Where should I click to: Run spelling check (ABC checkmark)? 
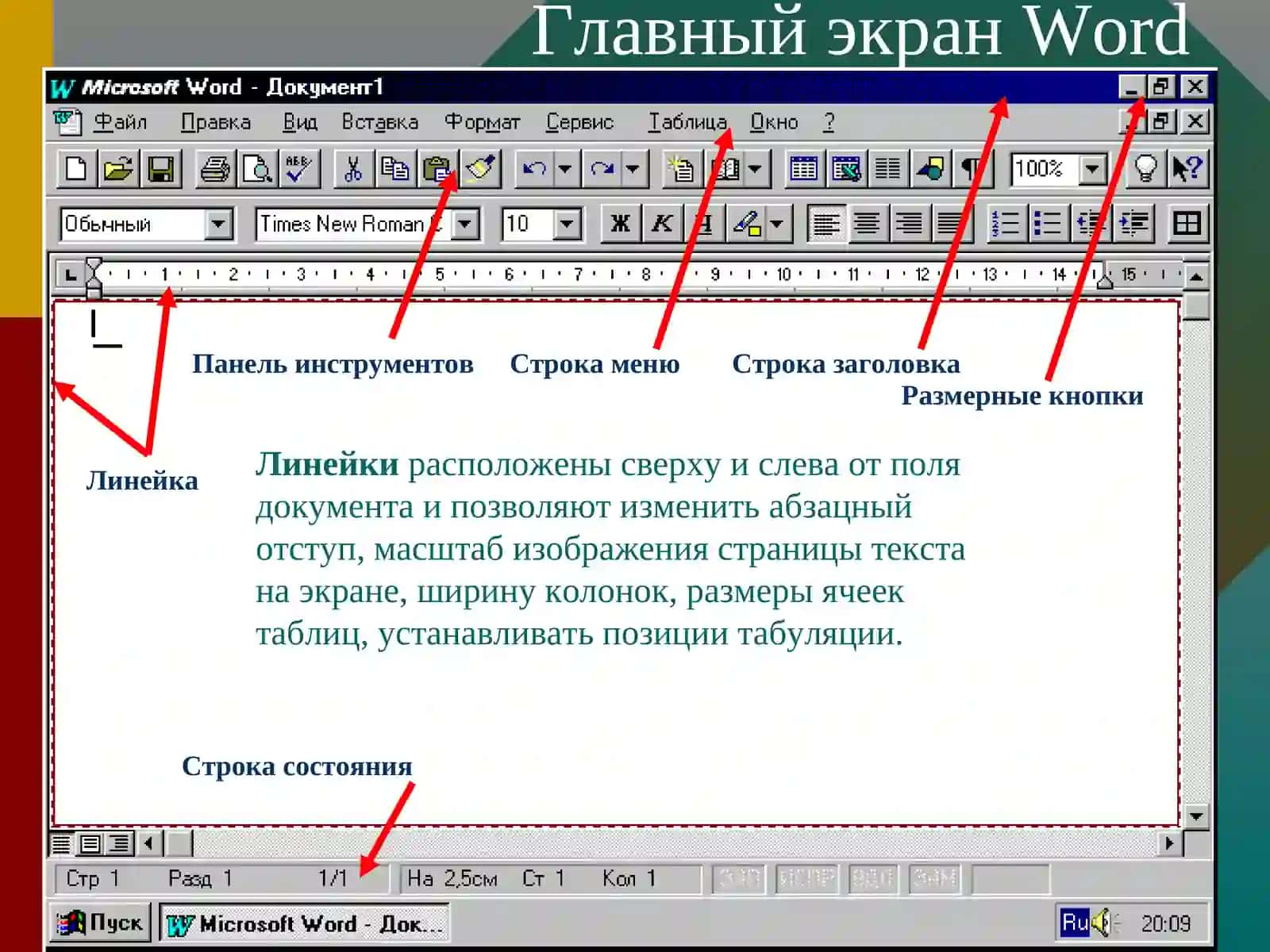click(299, 169)
